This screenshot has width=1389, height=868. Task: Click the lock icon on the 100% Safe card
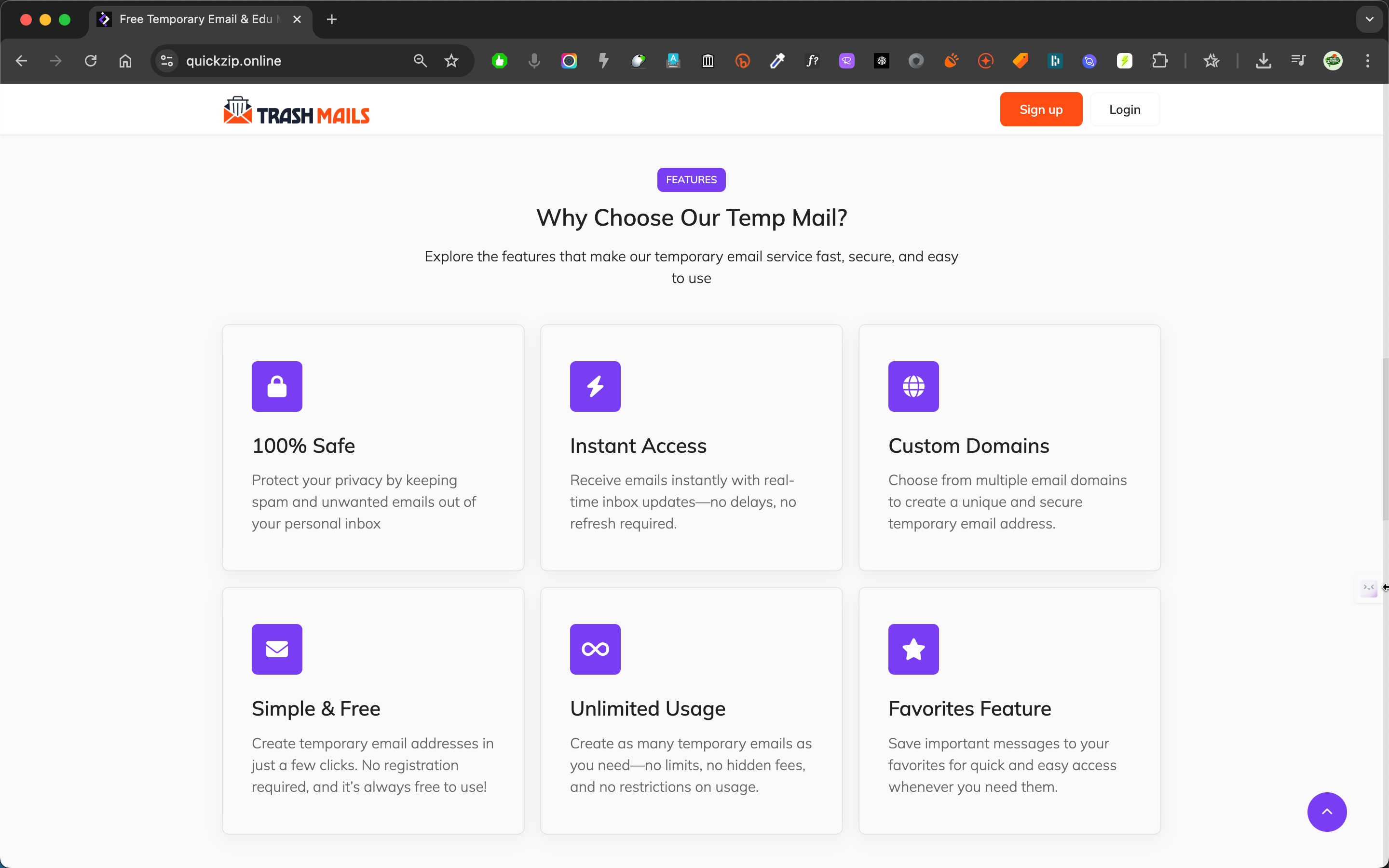277,386
